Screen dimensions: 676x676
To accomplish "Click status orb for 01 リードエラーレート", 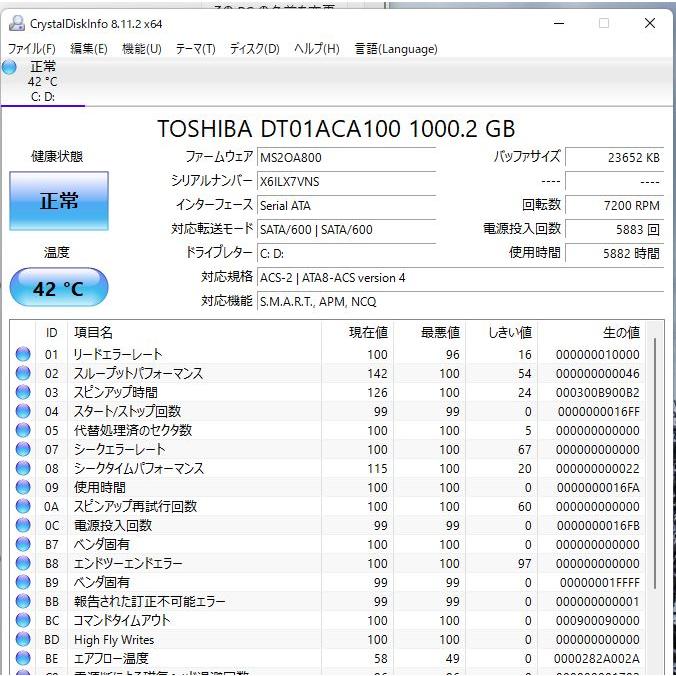I will 23,354.
